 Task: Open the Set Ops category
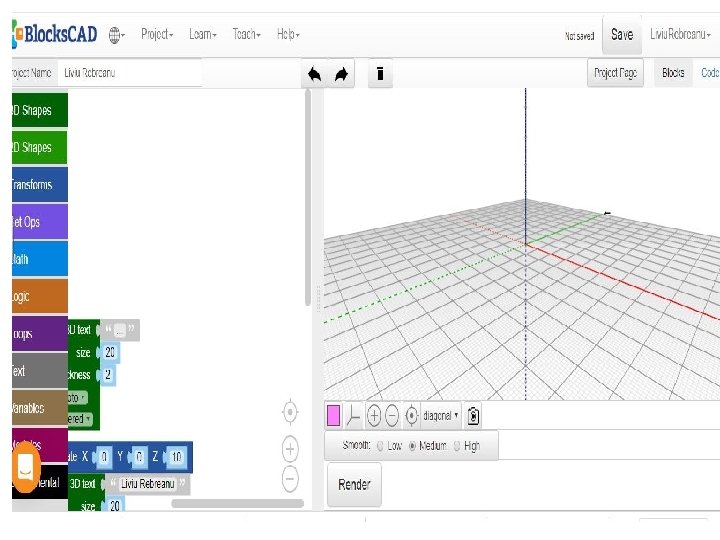point(40,222)
